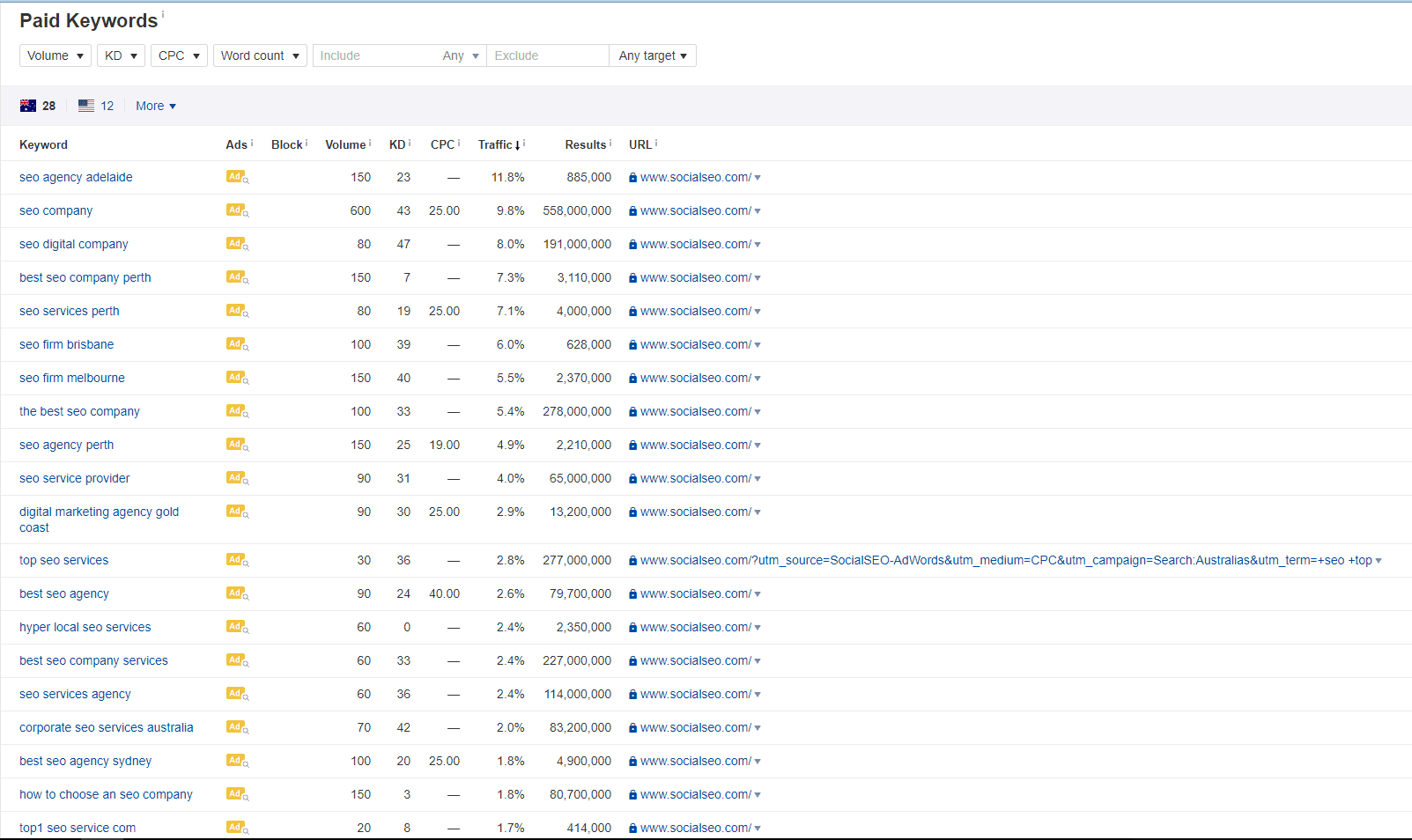Click the Australian flag icon above the table
The height and width of the screenshot is (840, 1412).
click(27, 105)
